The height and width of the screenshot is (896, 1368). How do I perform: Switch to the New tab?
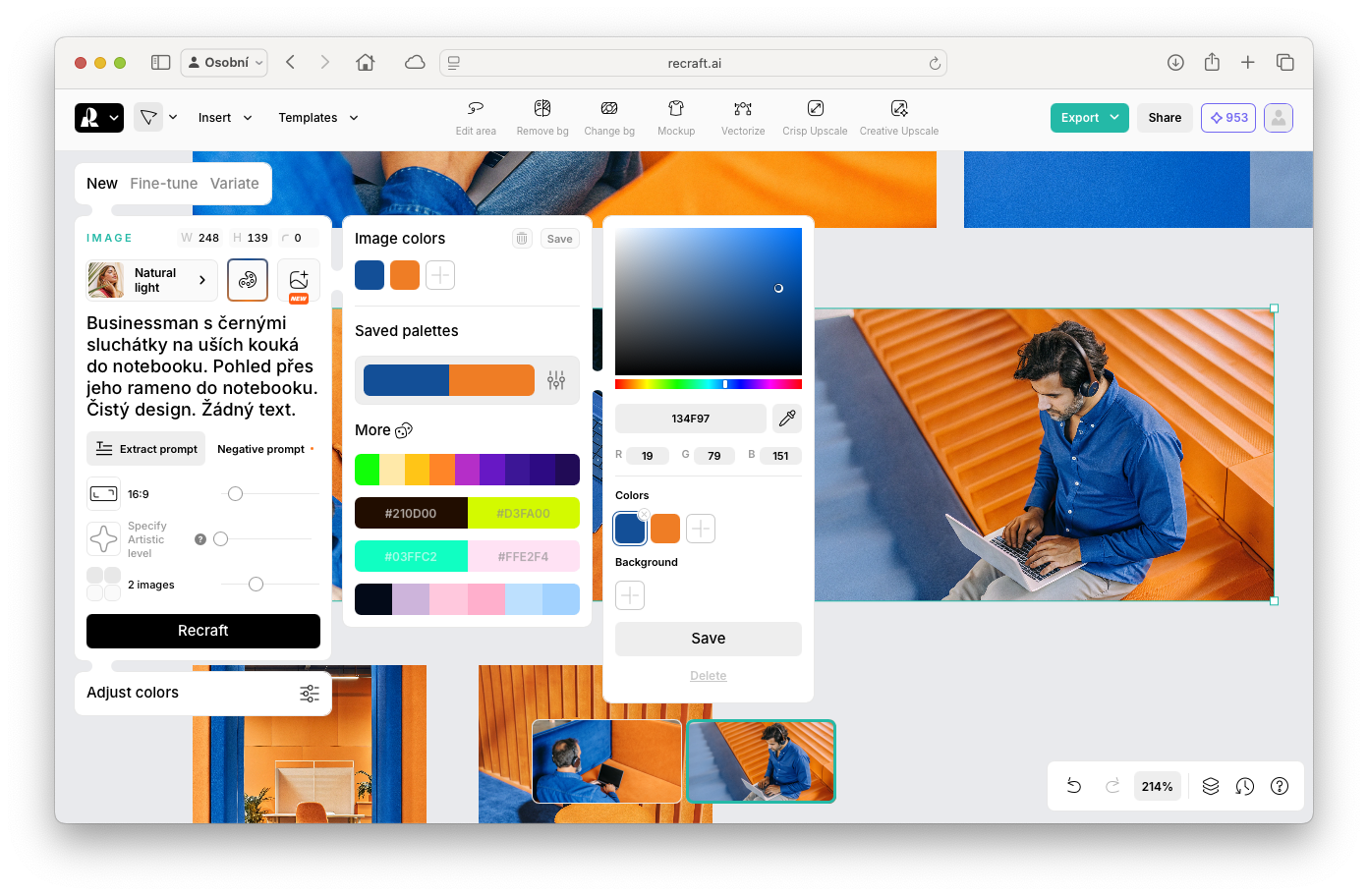point(102,184)
